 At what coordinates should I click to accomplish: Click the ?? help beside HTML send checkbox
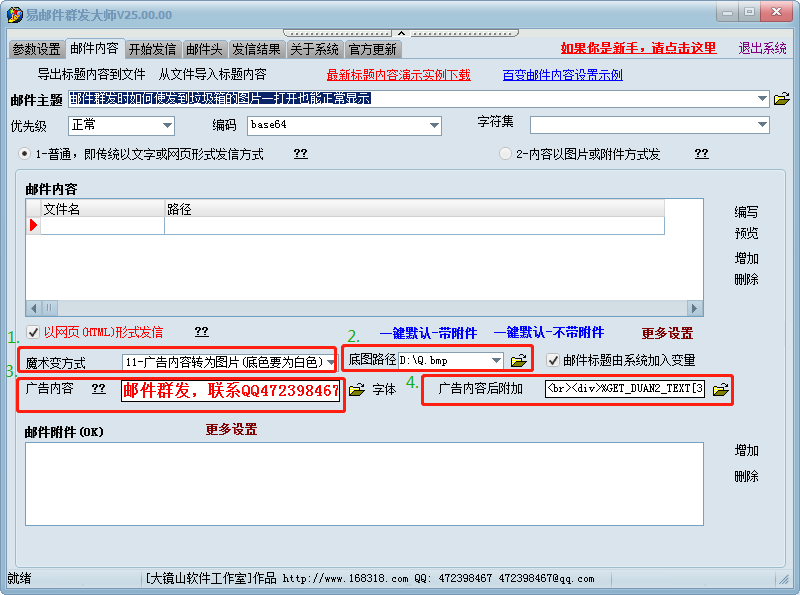(x=201, y=331)
